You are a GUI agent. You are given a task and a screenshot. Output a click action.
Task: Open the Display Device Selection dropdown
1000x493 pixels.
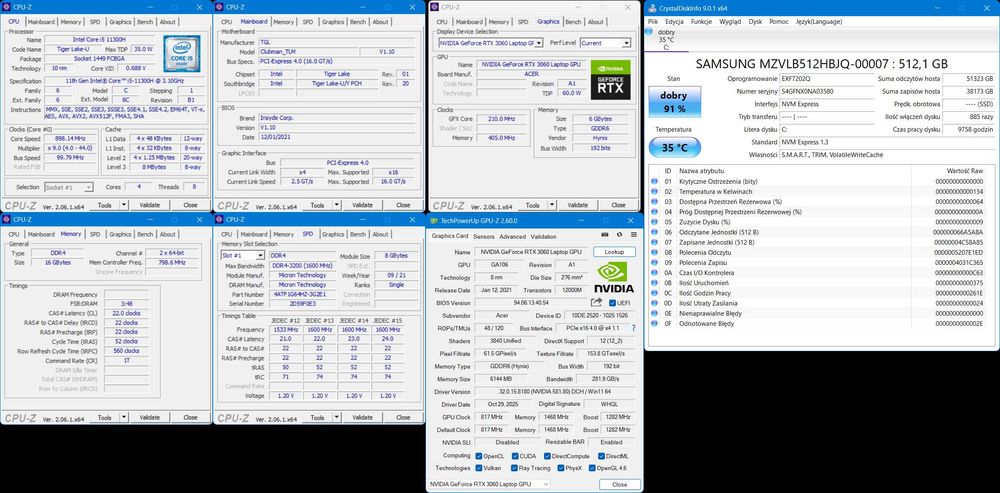490,43
